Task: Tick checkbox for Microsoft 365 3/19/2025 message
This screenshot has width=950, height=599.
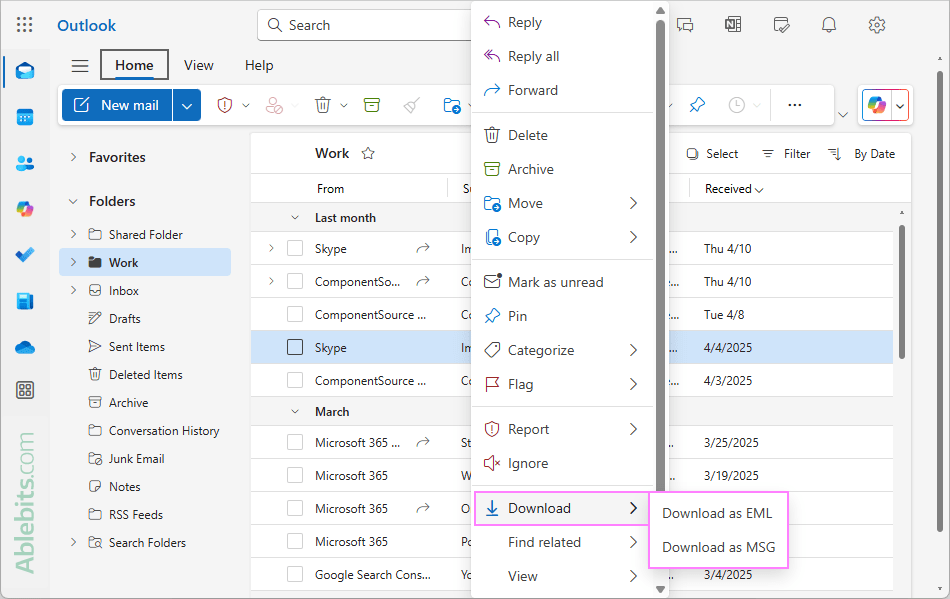Action: (x=295, y=475)
